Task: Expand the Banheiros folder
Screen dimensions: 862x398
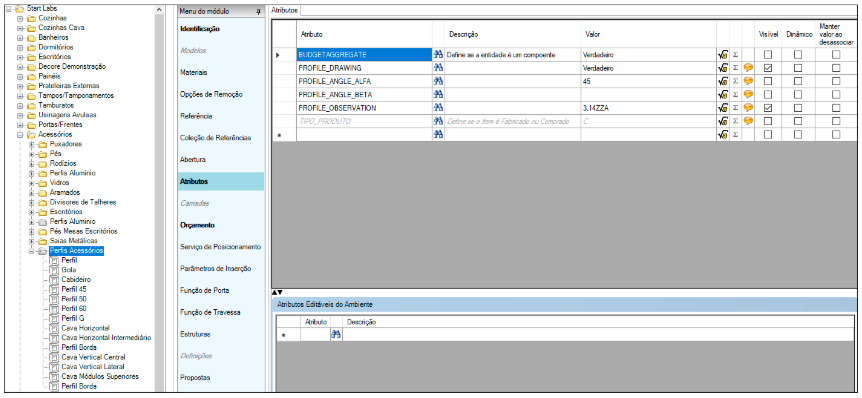Action: [20, 37]
